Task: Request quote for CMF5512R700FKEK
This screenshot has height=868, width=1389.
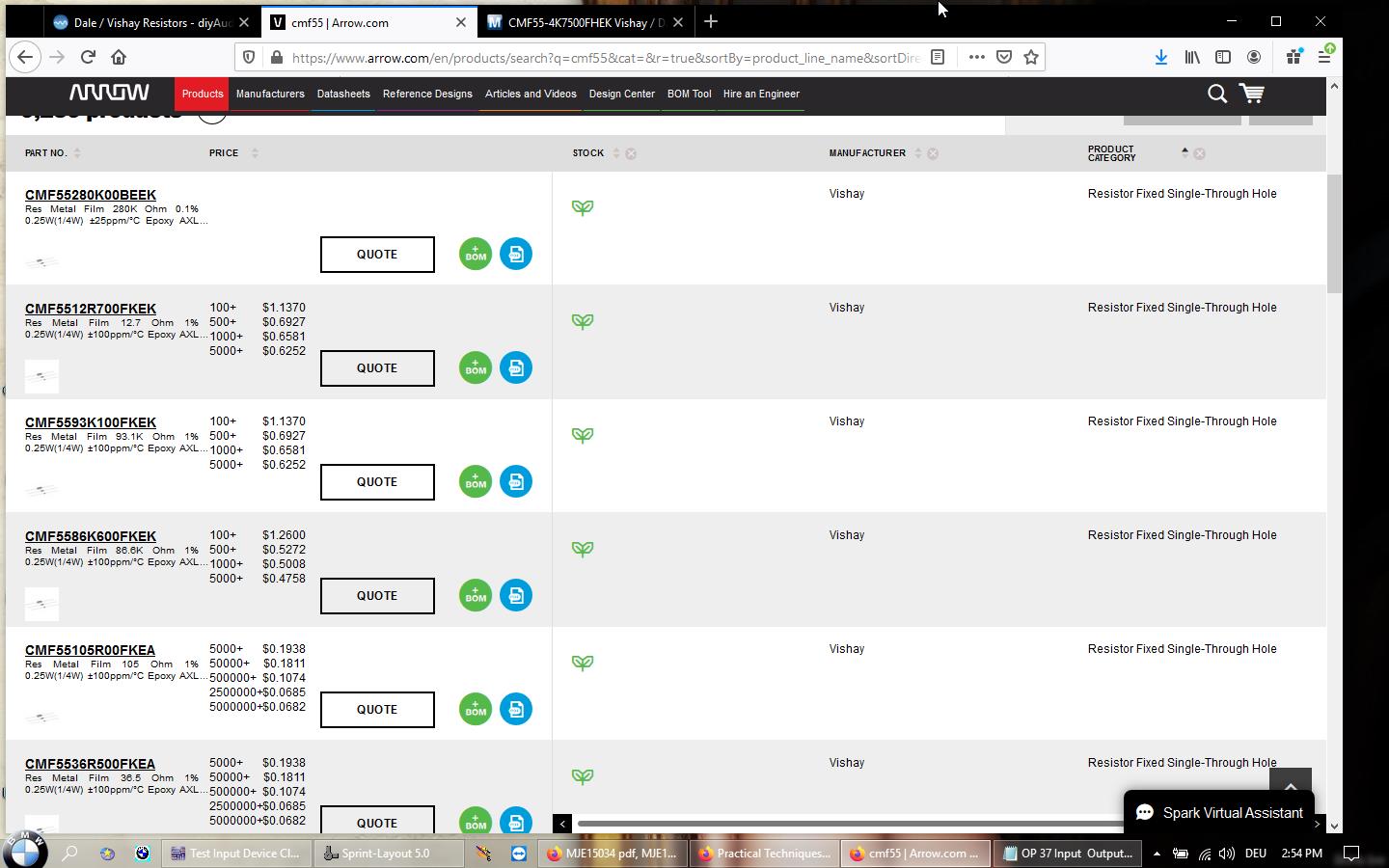Action: (377, 368)
